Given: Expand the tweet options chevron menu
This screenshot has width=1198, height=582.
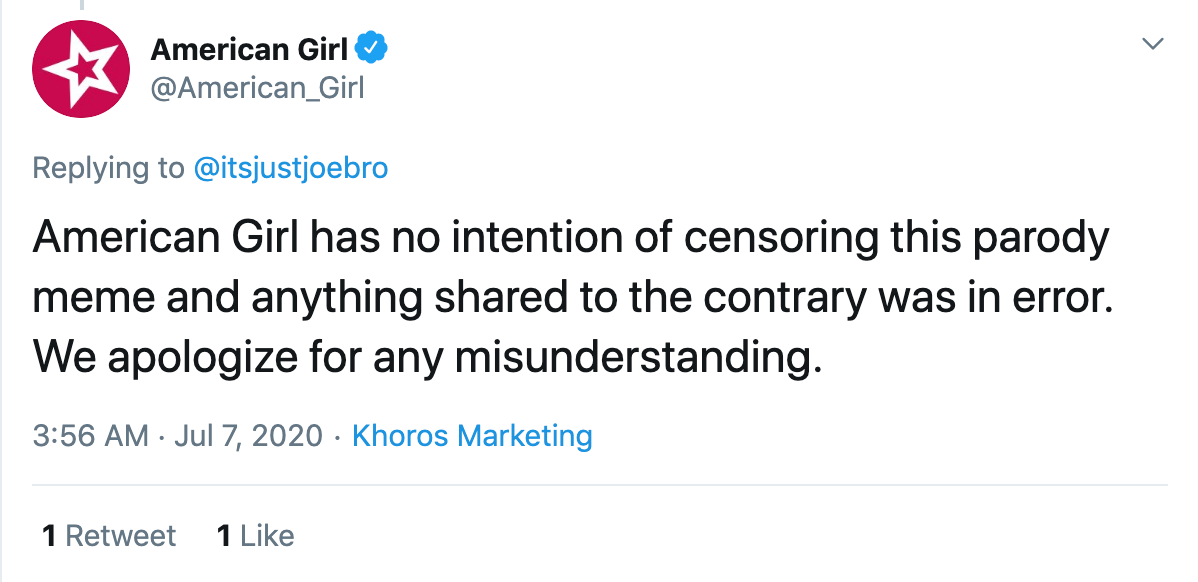Looking at the screenshot, I should pos(1153,44).
